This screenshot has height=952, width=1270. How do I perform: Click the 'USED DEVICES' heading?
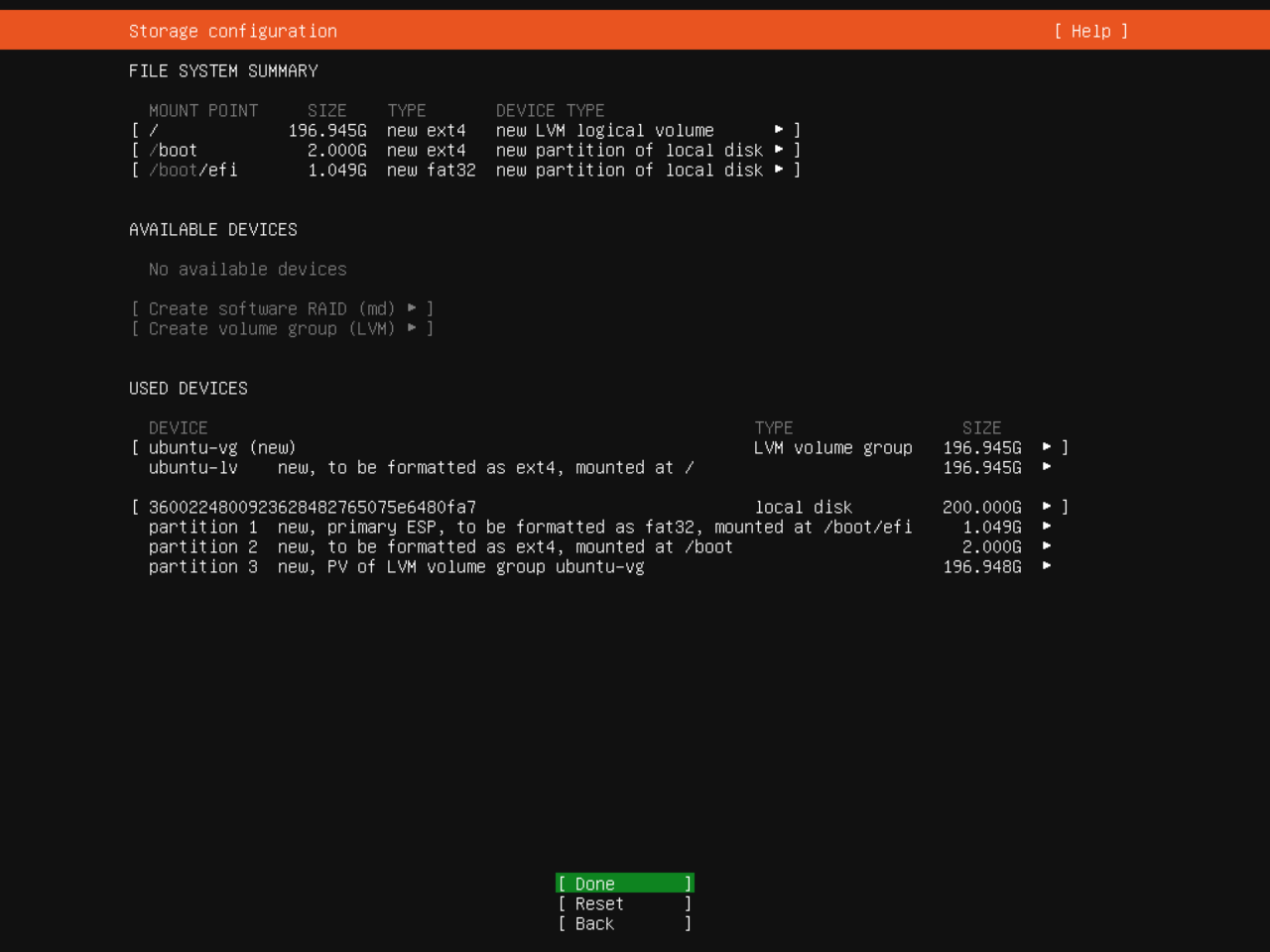coord(188,388)
